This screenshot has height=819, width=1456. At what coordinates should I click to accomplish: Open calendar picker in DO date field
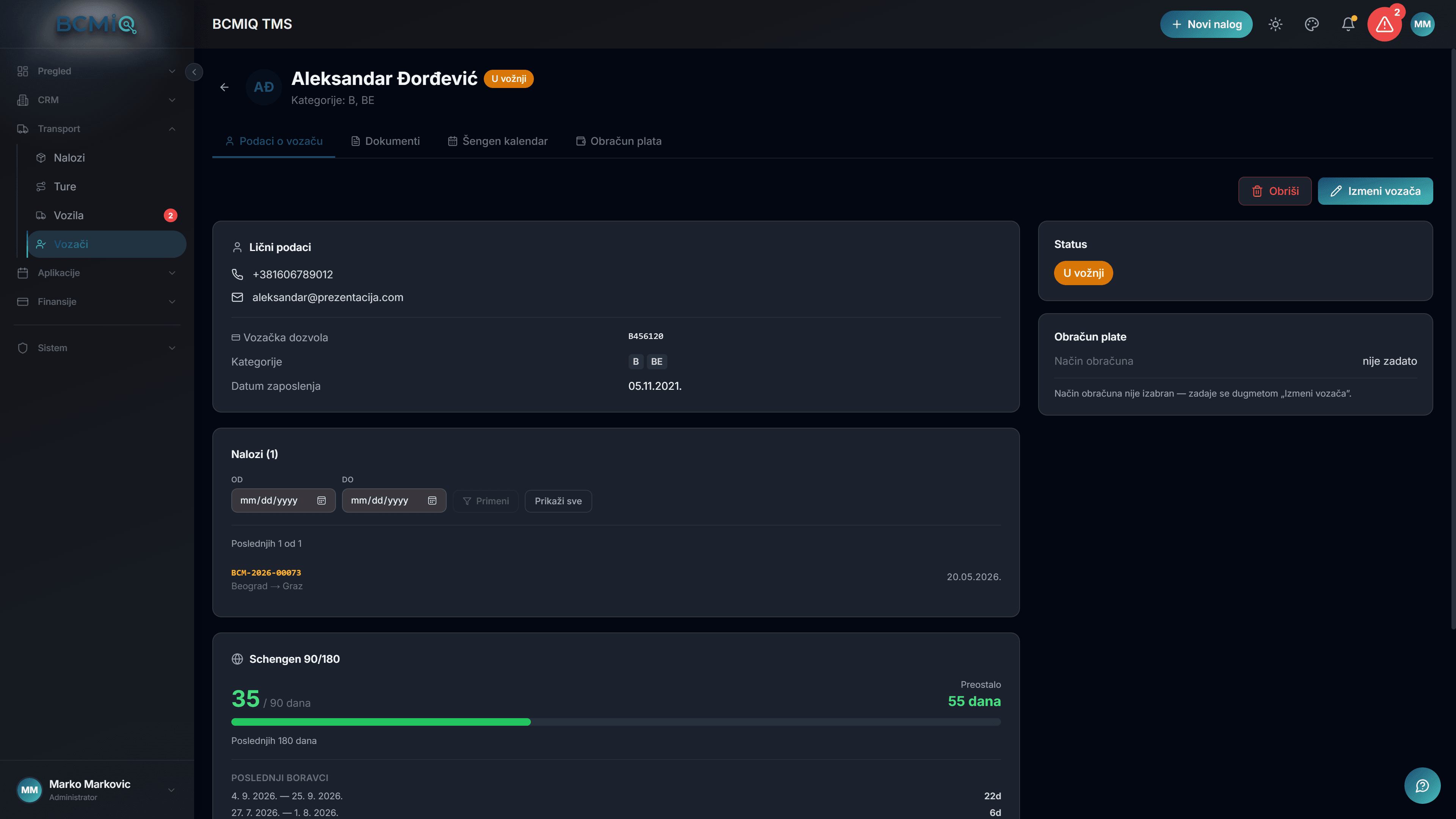pyautogui.click(x=432, y=501)
